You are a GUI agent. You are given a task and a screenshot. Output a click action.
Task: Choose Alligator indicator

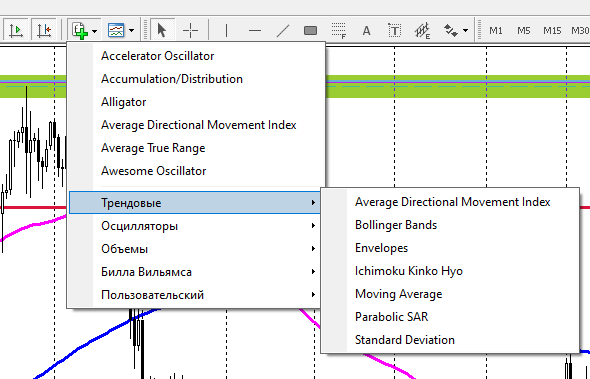tap(196, 102)
